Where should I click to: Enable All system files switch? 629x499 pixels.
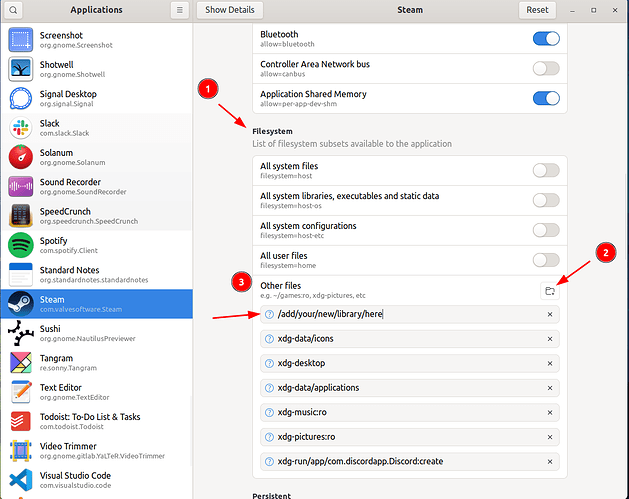(x=546, y=170)
